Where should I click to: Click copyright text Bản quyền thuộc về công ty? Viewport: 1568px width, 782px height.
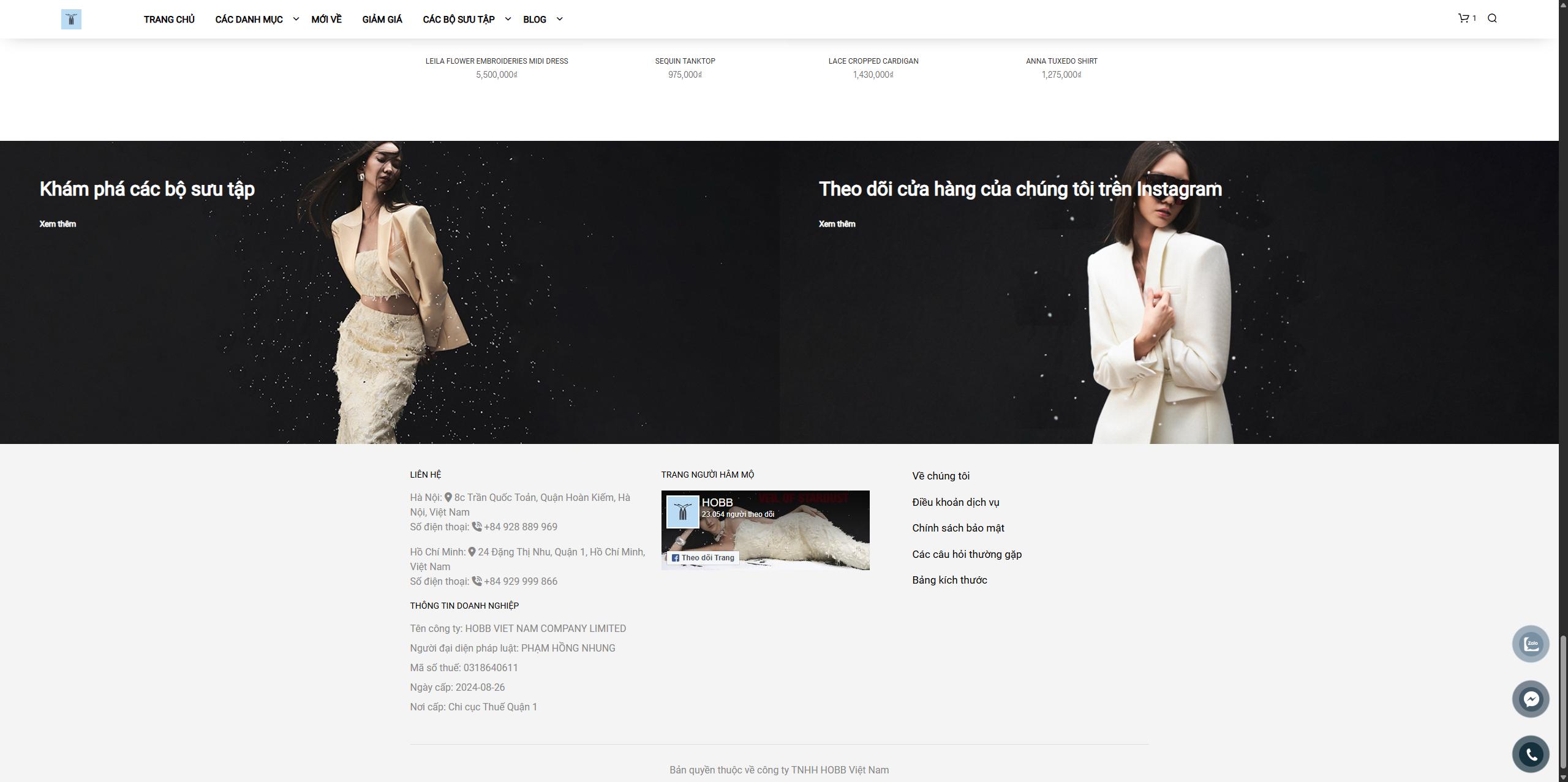click(779, 770)
